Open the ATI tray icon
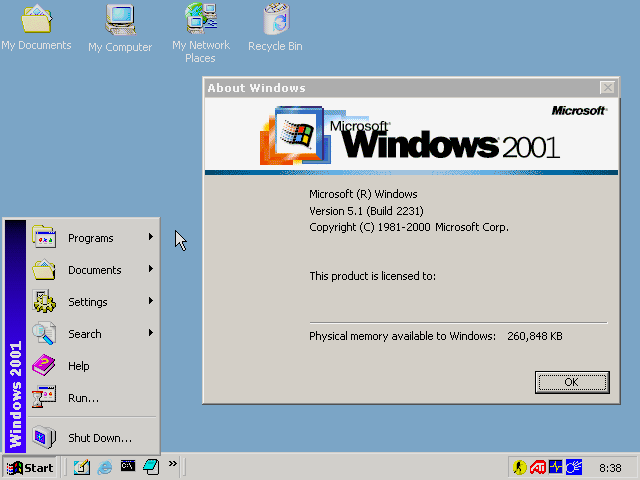Viewport: 640px width, 480px height. coord(538,467)
